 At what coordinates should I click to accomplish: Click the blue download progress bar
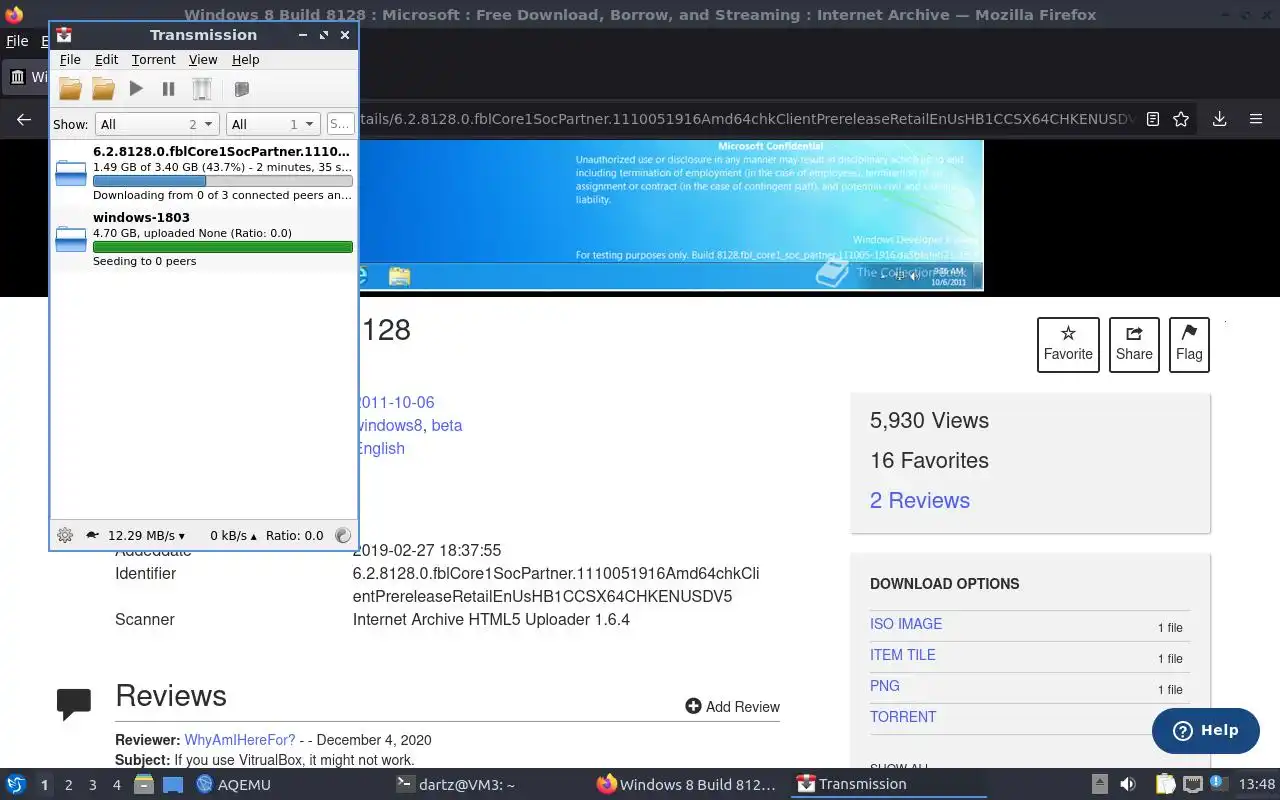[222, 181]
